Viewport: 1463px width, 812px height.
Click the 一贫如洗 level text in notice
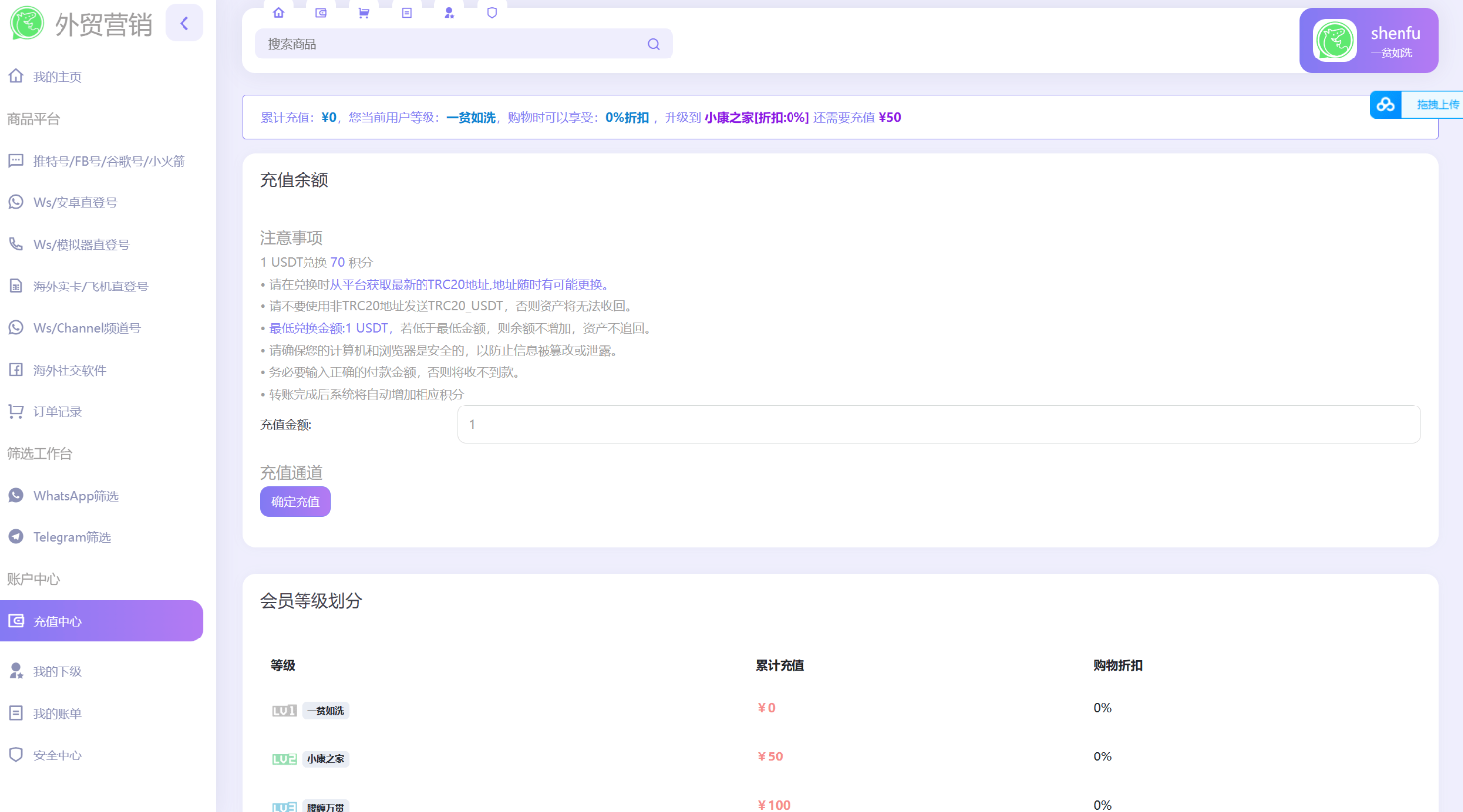(471, 117)
